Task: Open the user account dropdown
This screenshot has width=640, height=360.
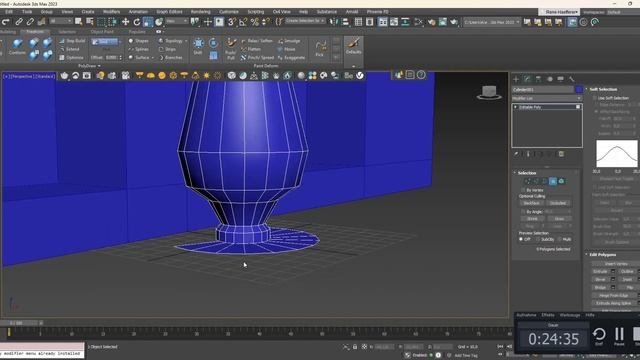Action: coord(560,12)
